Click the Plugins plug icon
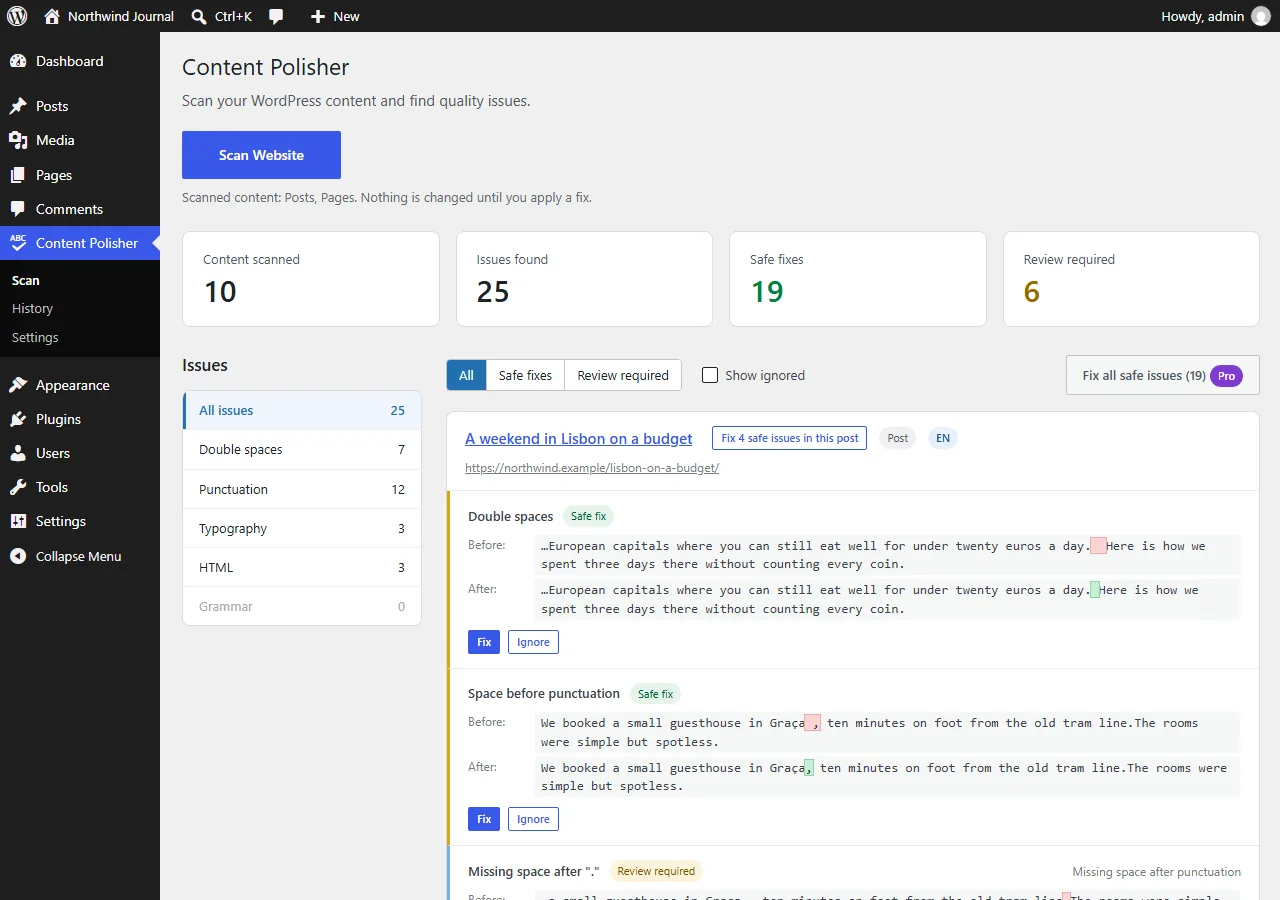The image size is (1280, 900). point(18,419)
